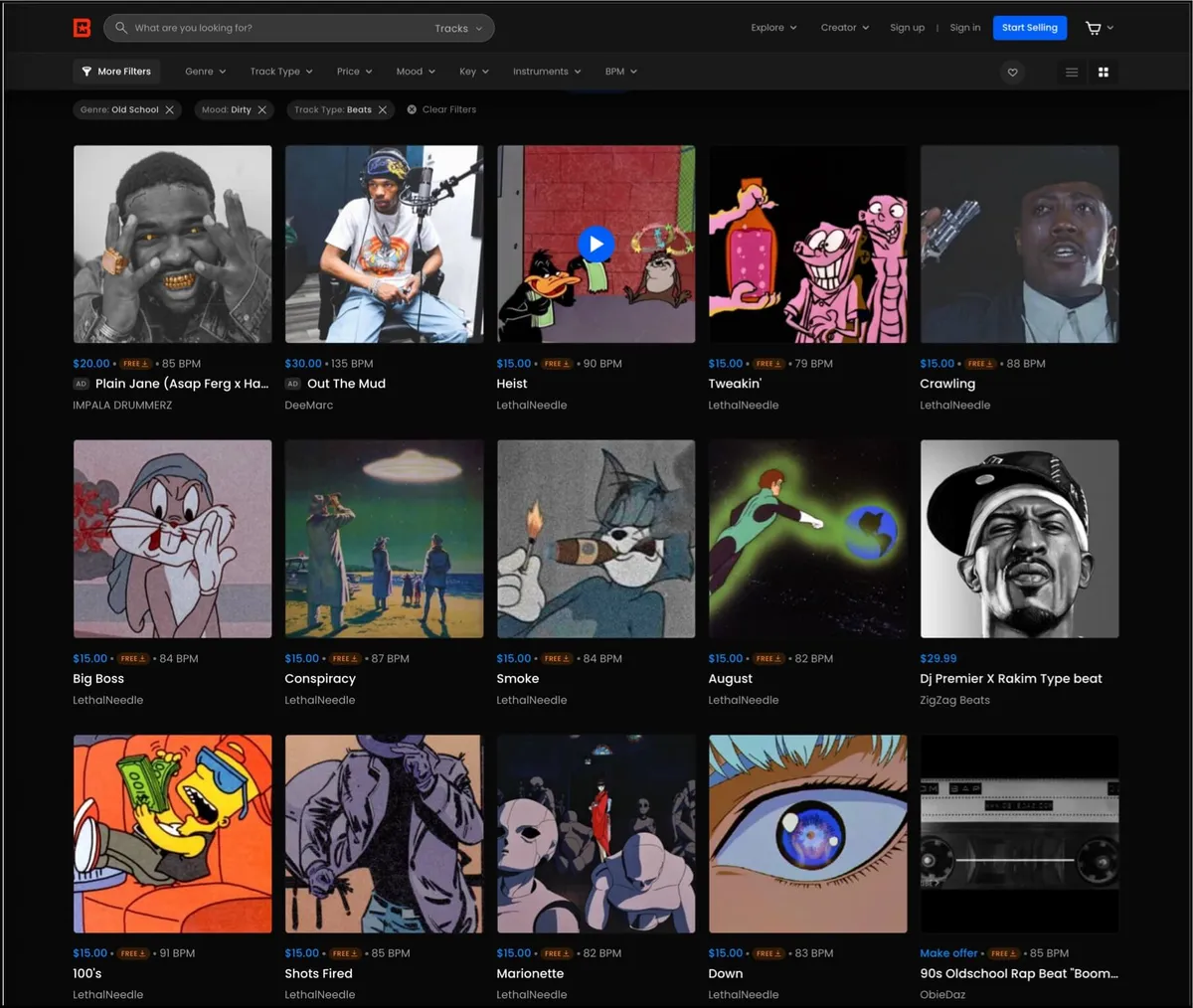The image size is (1193, 1008).
Task: Click FREE download badge on Down
Action: (x=770, y=953)
